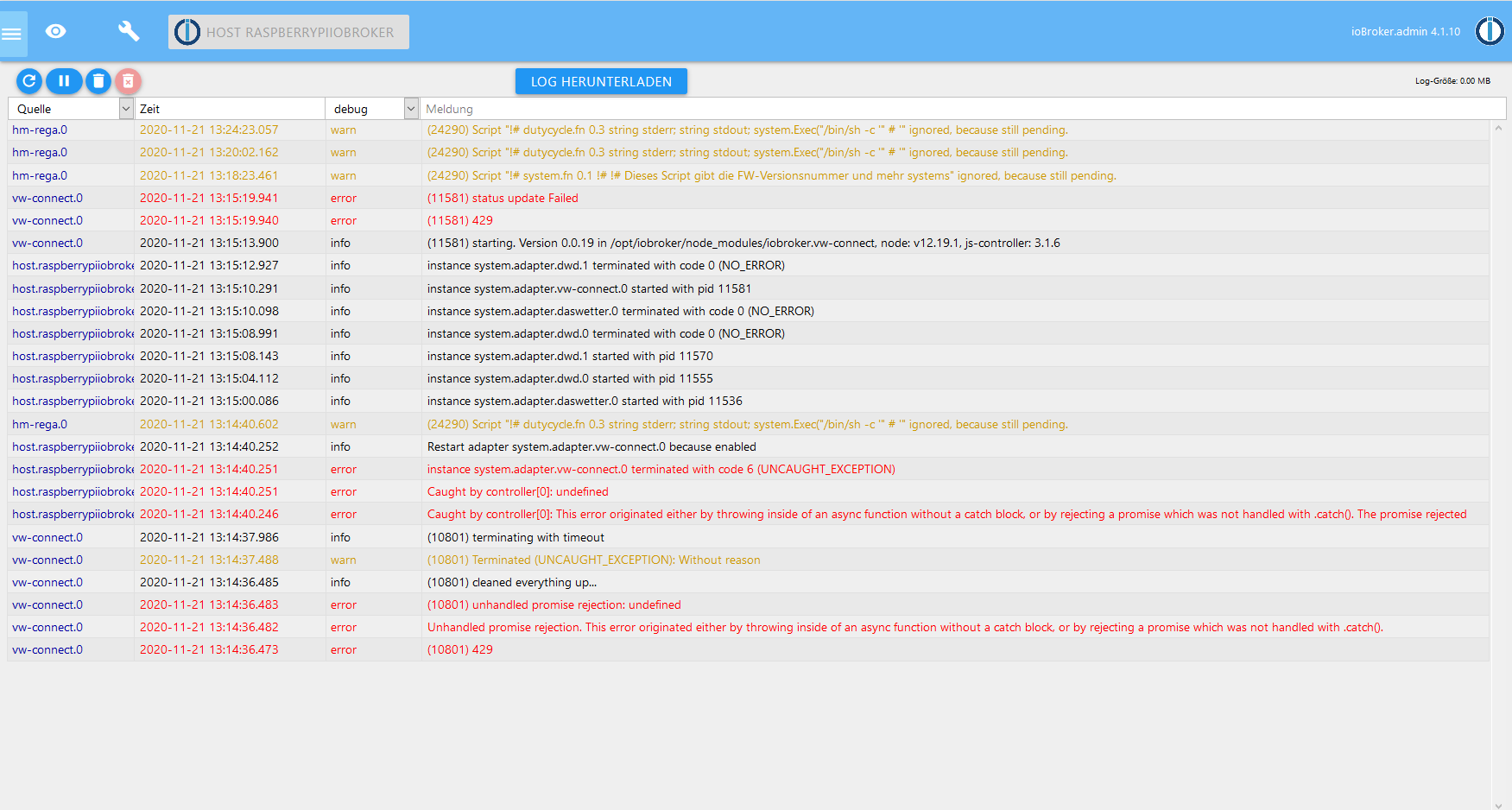Refresh the log list
The width and height of the screenshot is (1512, 810).
click(29, 81)
